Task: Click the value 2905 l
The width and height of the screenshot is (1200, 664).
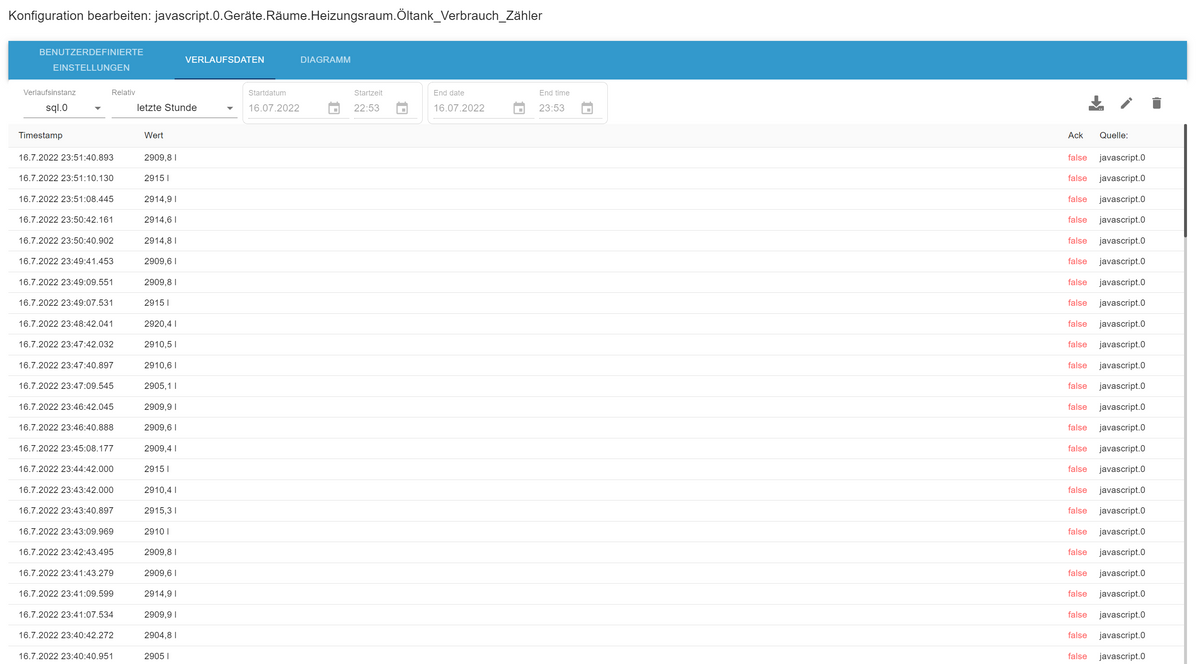Action: (157, 656)
